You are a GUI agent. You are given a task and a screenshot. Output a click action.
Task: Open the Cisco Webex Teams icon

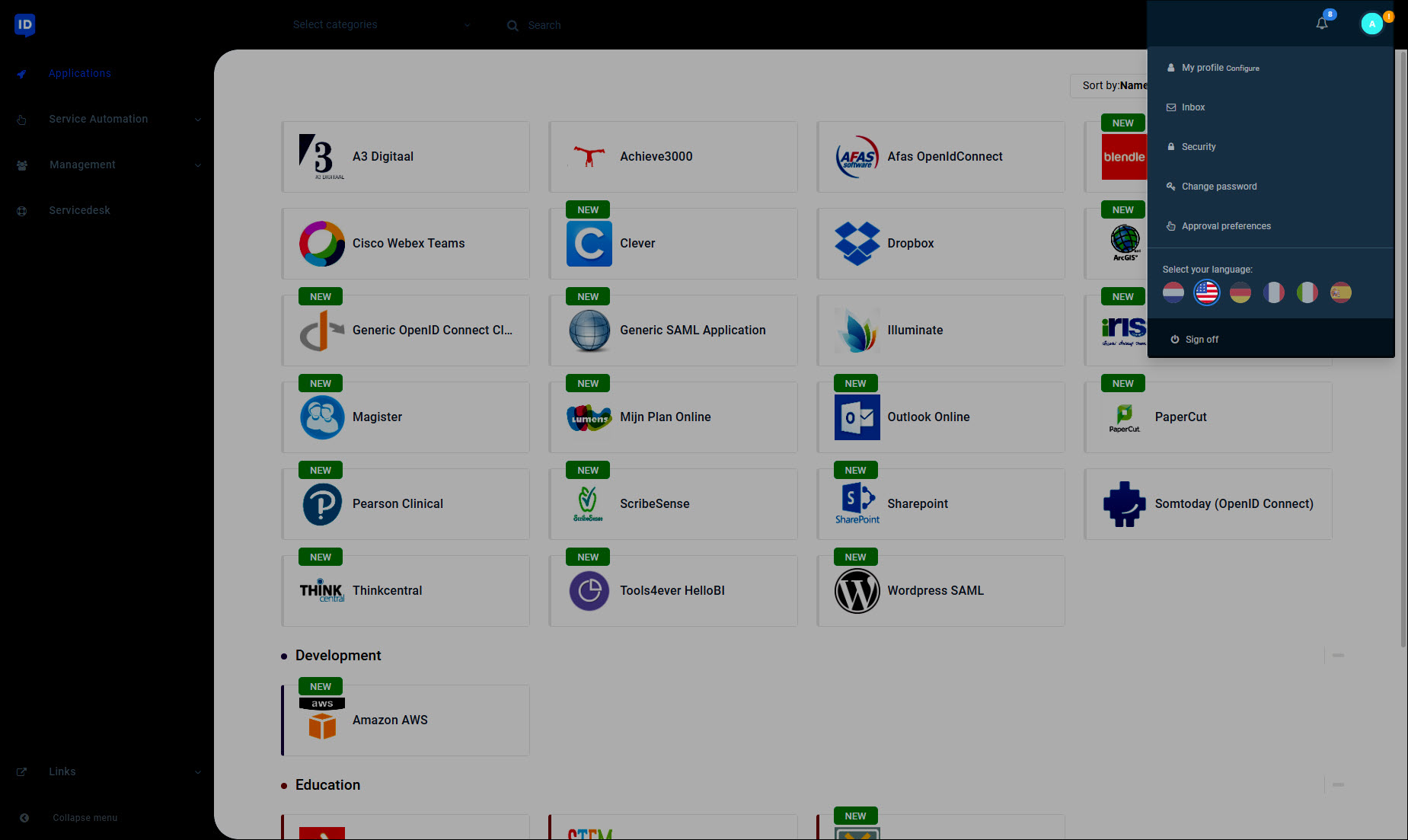(322, 244)
